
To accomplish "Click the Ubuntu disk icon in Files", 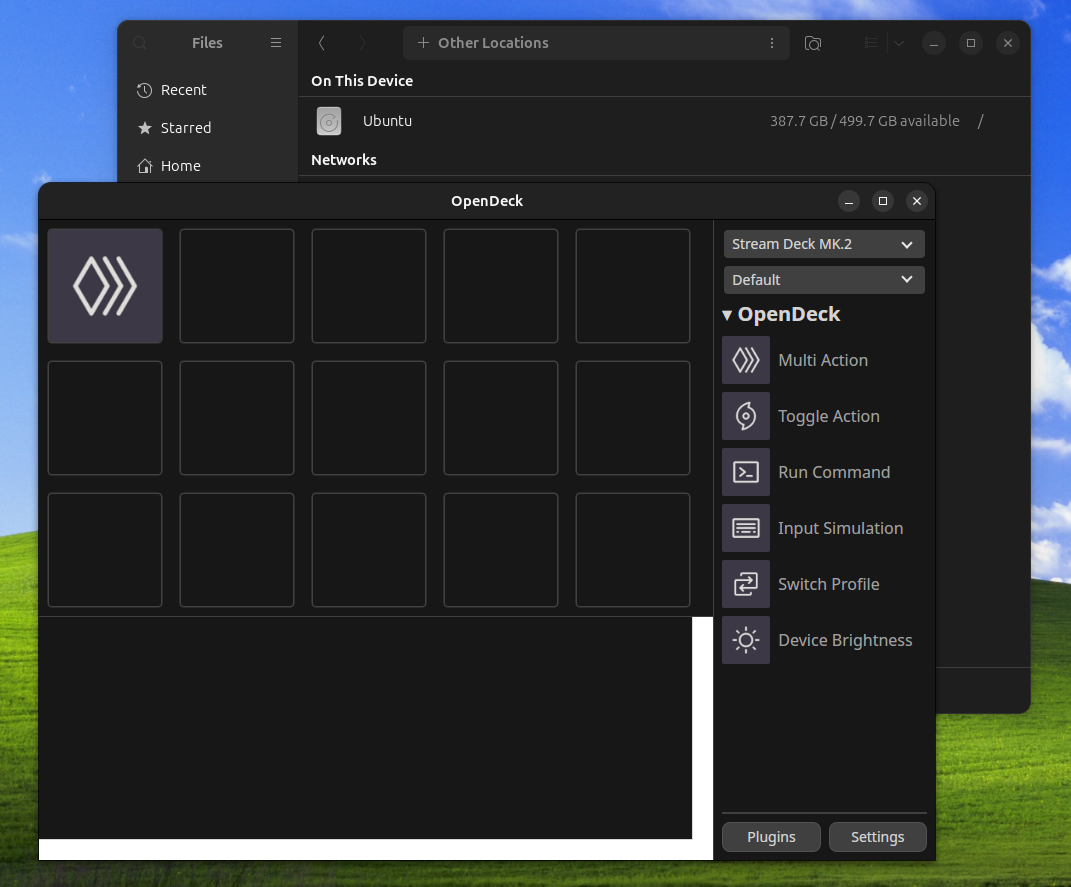I will (x=329, y=122).
